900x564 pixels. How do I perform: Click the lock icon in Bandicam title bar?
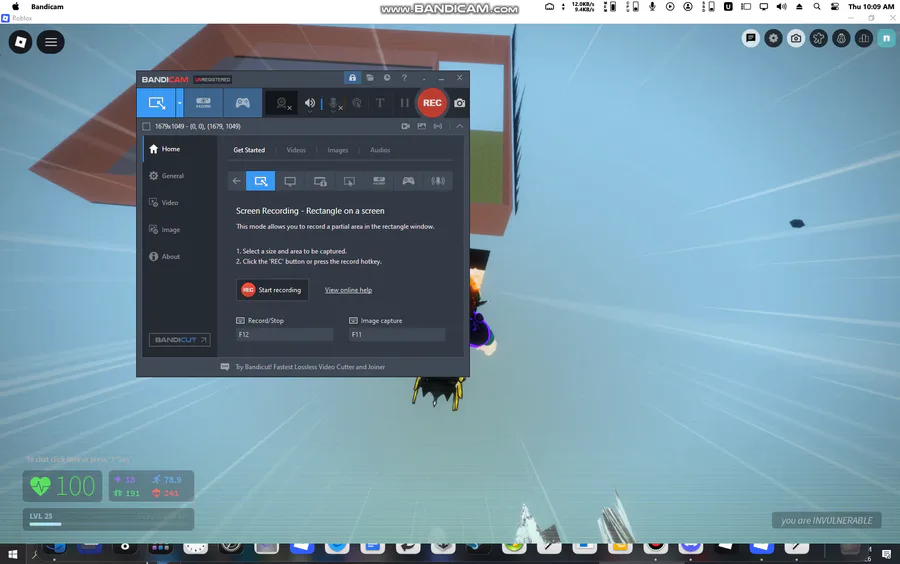point(352,77)
